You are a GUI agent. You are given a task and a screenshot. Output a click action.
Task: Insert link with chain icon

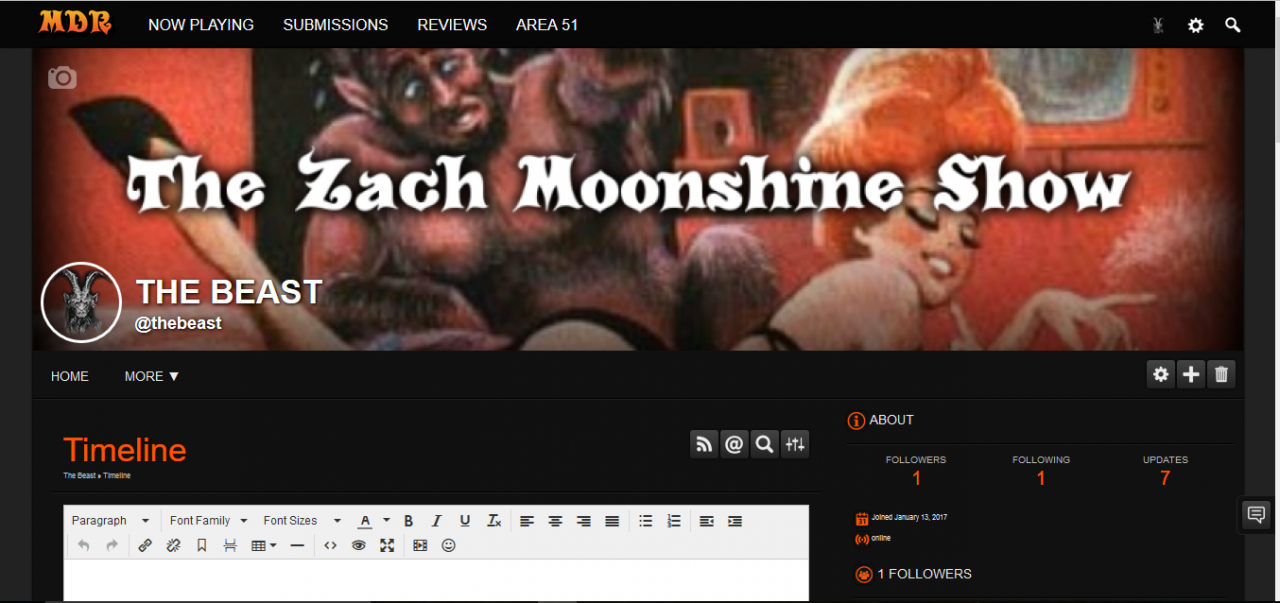click(x=145, y=546)
